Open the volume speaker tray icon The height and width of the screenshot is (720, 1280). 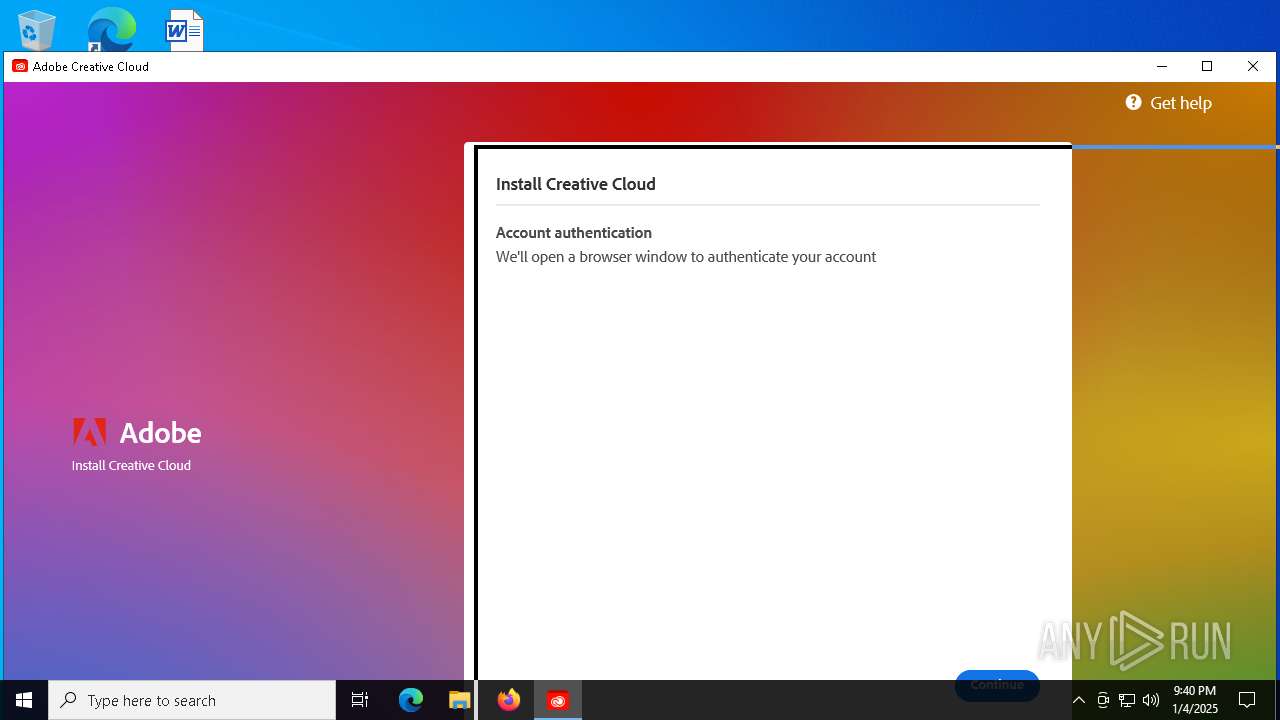coord(1151,700)
